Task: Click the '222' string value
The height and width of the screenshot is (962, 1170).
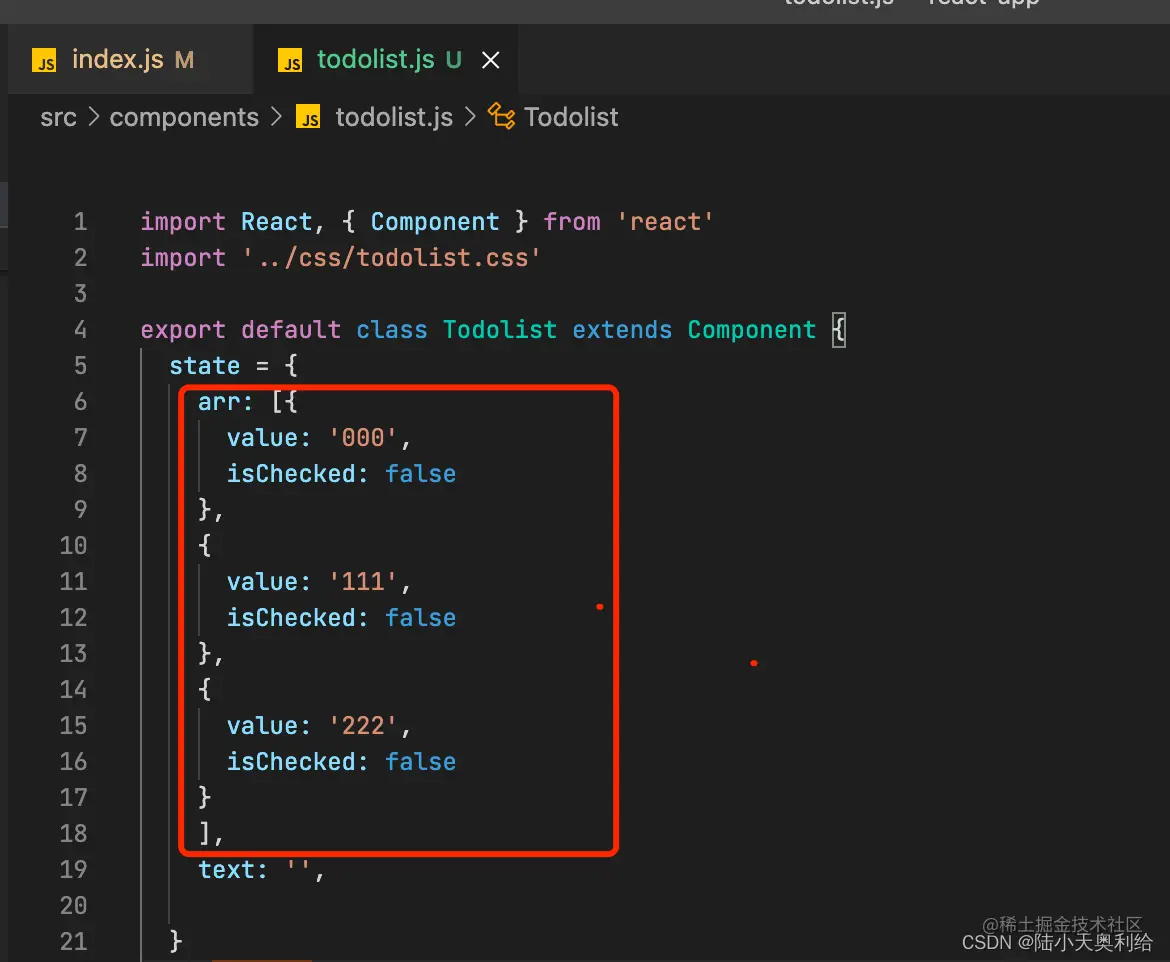Action: [363, 725]
